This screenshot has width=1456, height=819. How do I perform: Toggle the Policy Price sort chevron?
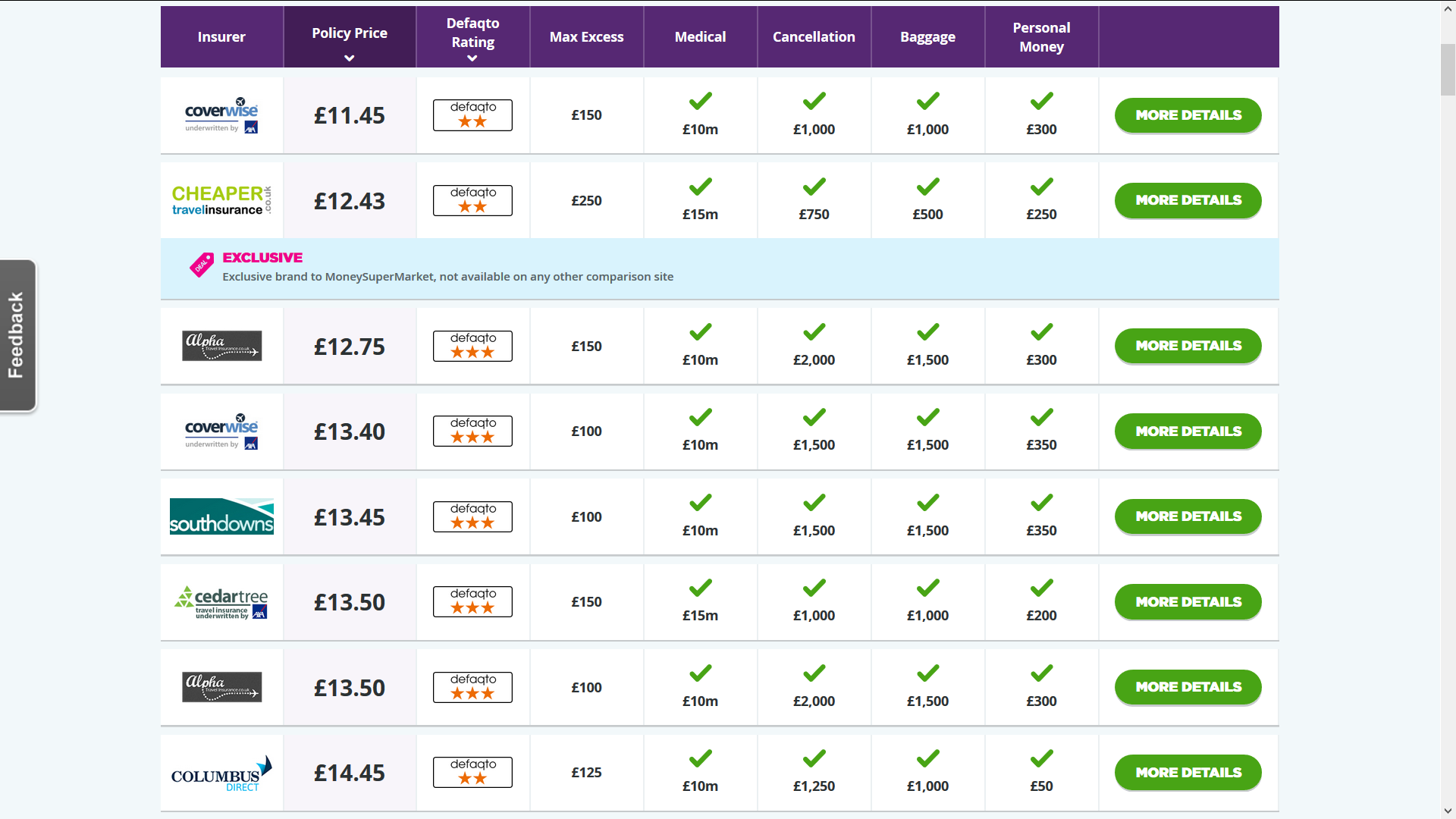pos(349,58)
